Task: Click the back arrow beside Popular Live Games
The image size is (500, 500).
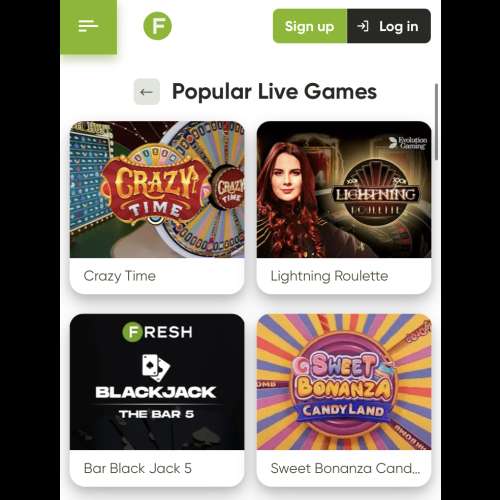Action: tap(147, 92)
